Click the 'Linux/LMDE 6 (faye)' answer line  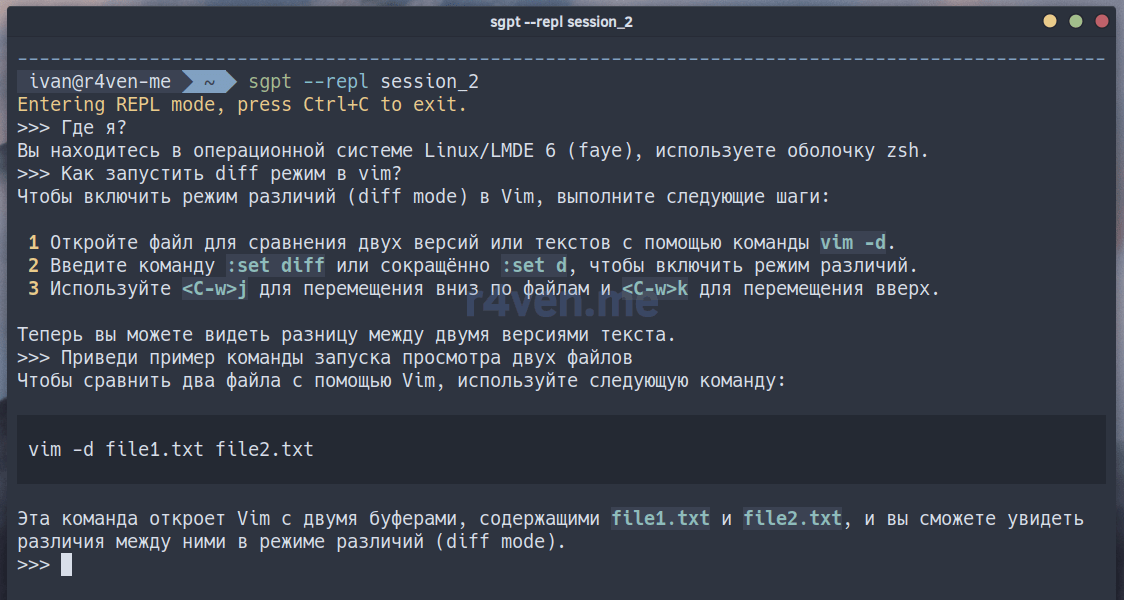pyautogui.click(x=473, y=151)
